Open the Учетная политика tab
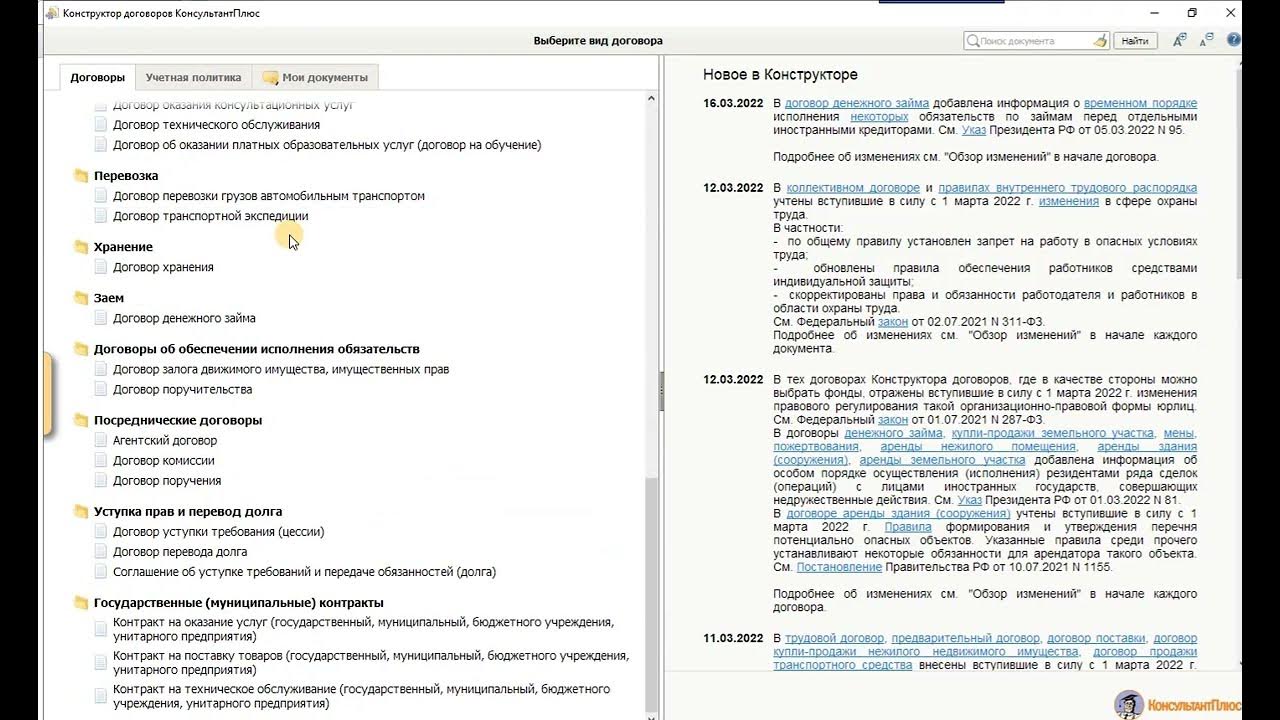The image size is (1280, 720). [x=193, y=77]
